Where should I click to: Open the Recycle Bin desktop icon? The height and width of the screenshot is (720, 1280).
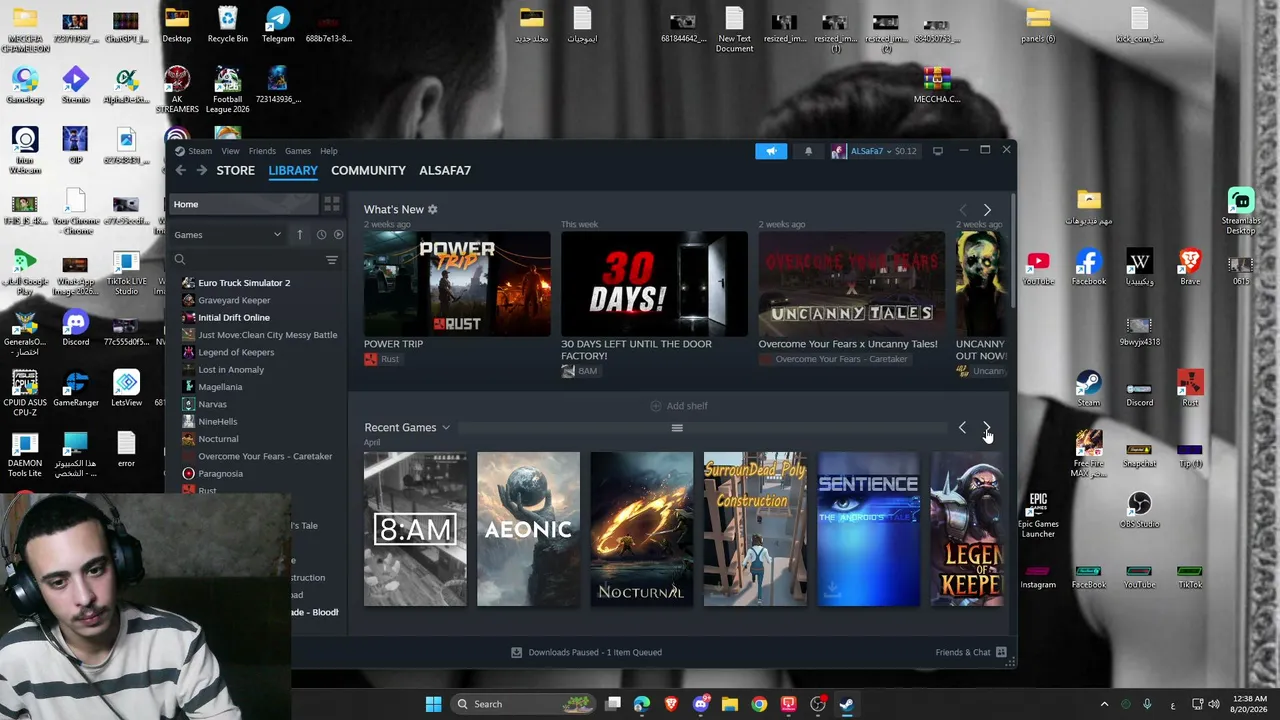(228, 26)
